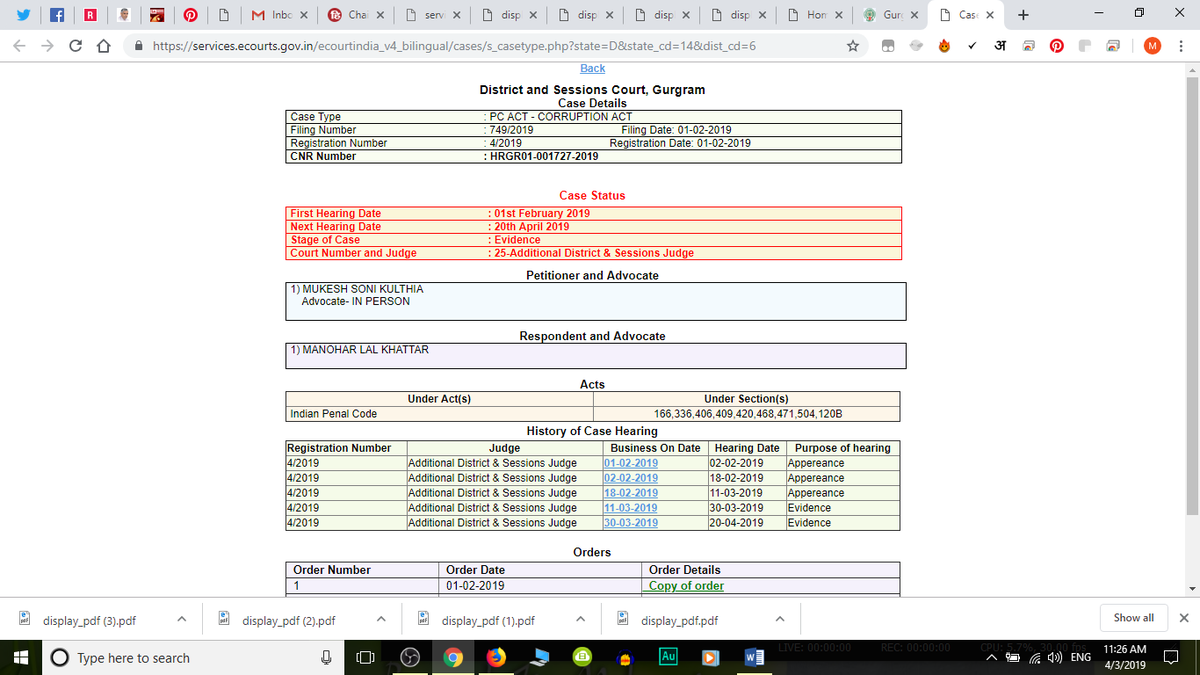
Task: Click Show all downloads button
Action: point(1133,618)
